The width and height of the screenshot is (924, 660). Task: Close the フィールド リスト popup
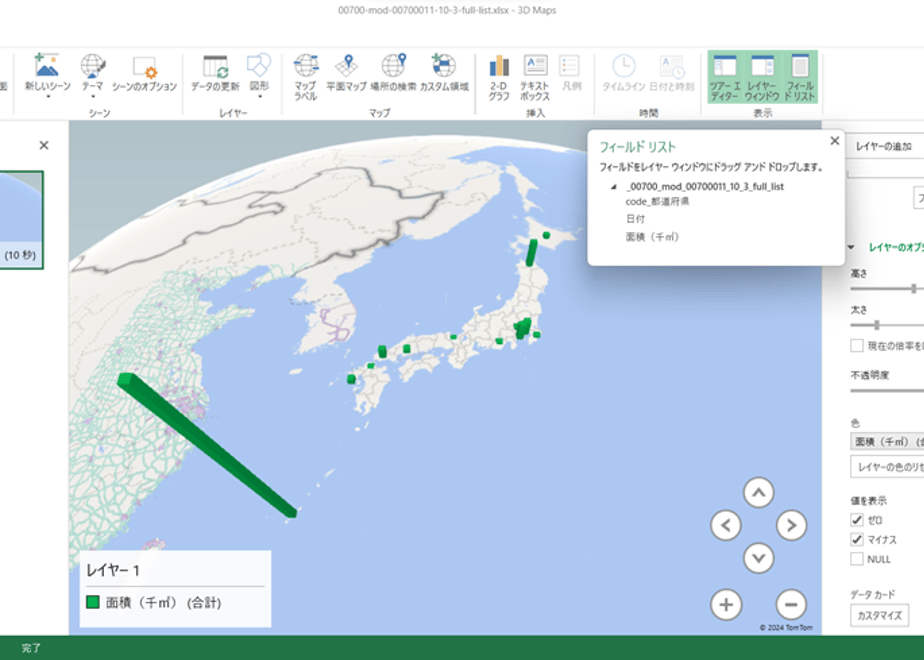coord(834,141)
